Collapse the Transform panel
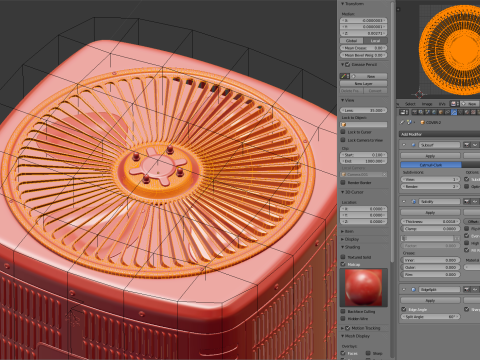480x360 pixels. click(x=343, y=4)
